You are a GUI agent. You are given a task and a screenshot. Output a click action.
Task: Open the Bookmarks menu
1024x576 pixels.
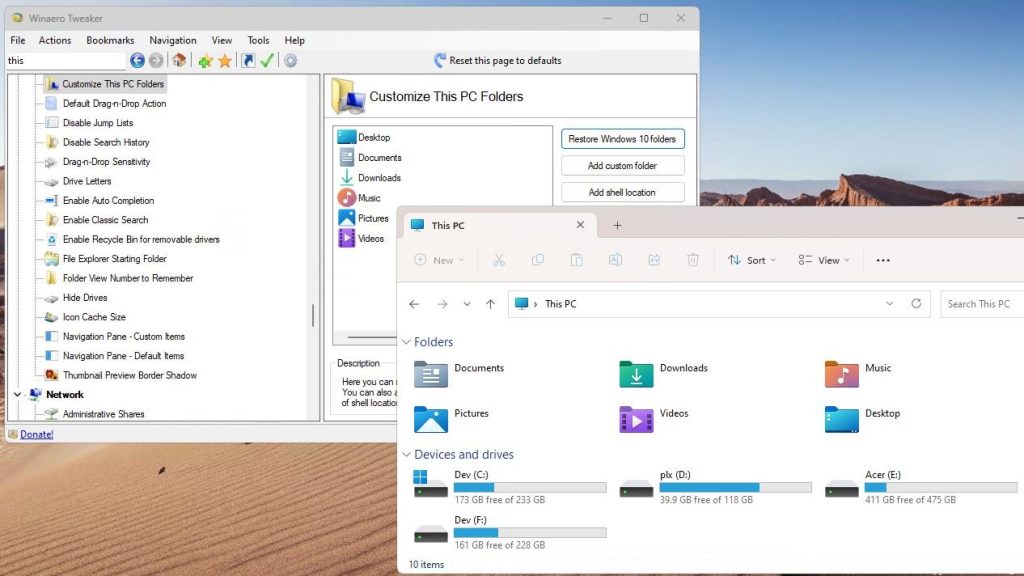[x=110, y=40]
